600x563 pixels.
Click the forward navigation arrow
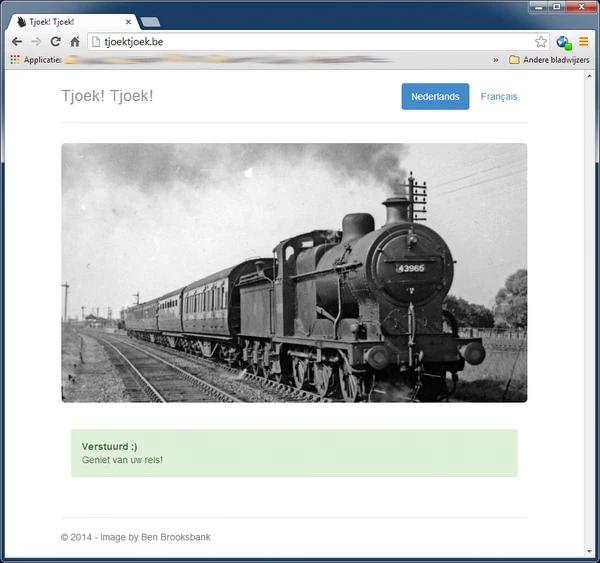point(36,41)
